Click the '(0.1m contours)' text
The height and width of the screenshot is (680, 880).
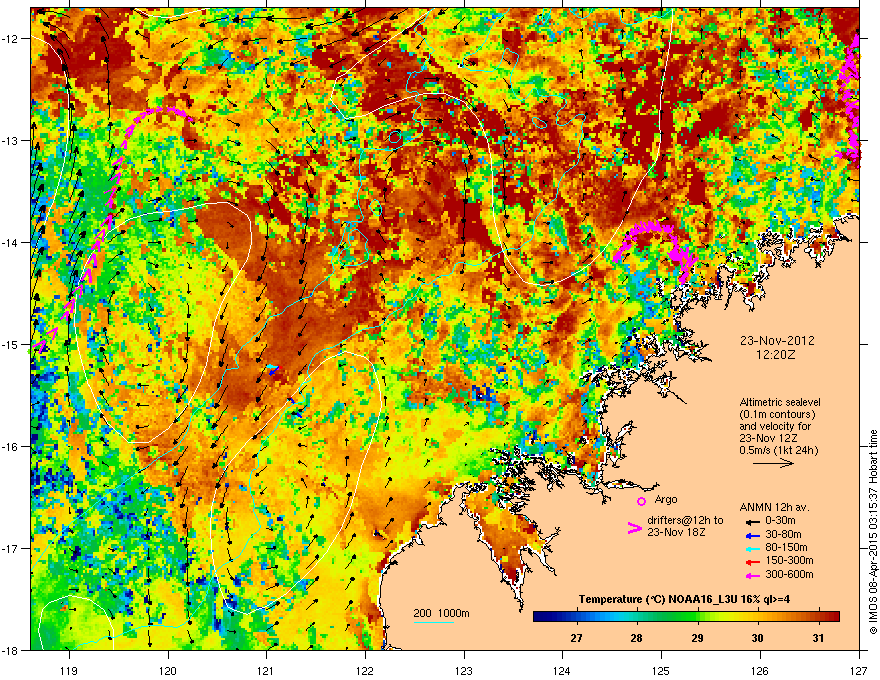(777, 415)
